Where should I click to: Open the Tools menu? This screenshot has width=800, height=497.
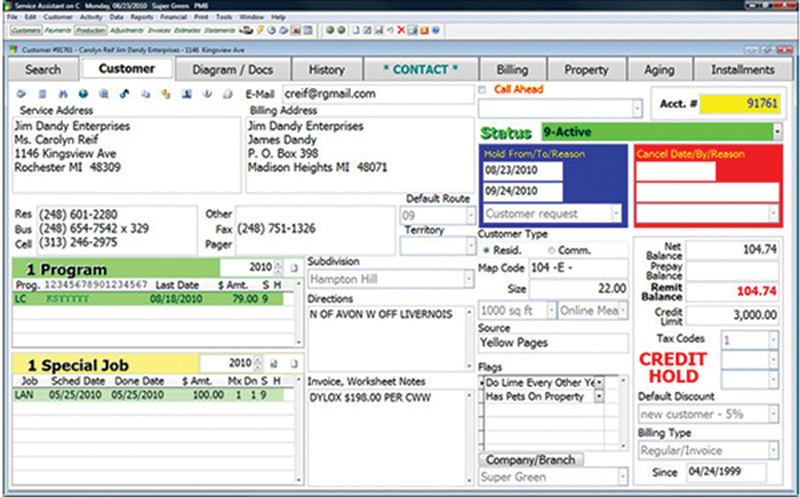click(x=223, y=17)
